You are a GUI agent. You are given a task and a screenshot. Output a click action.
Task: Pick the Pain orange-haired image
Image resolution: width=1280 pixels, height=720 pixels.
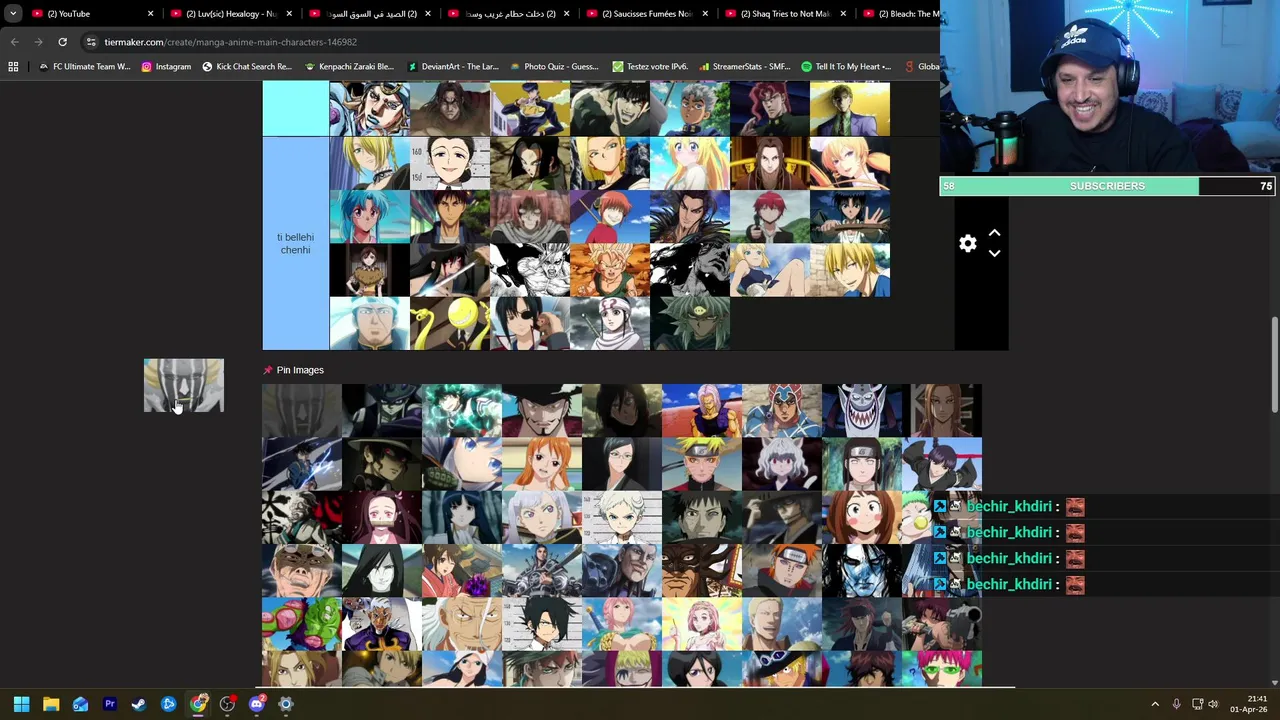(x=782, y=572)
